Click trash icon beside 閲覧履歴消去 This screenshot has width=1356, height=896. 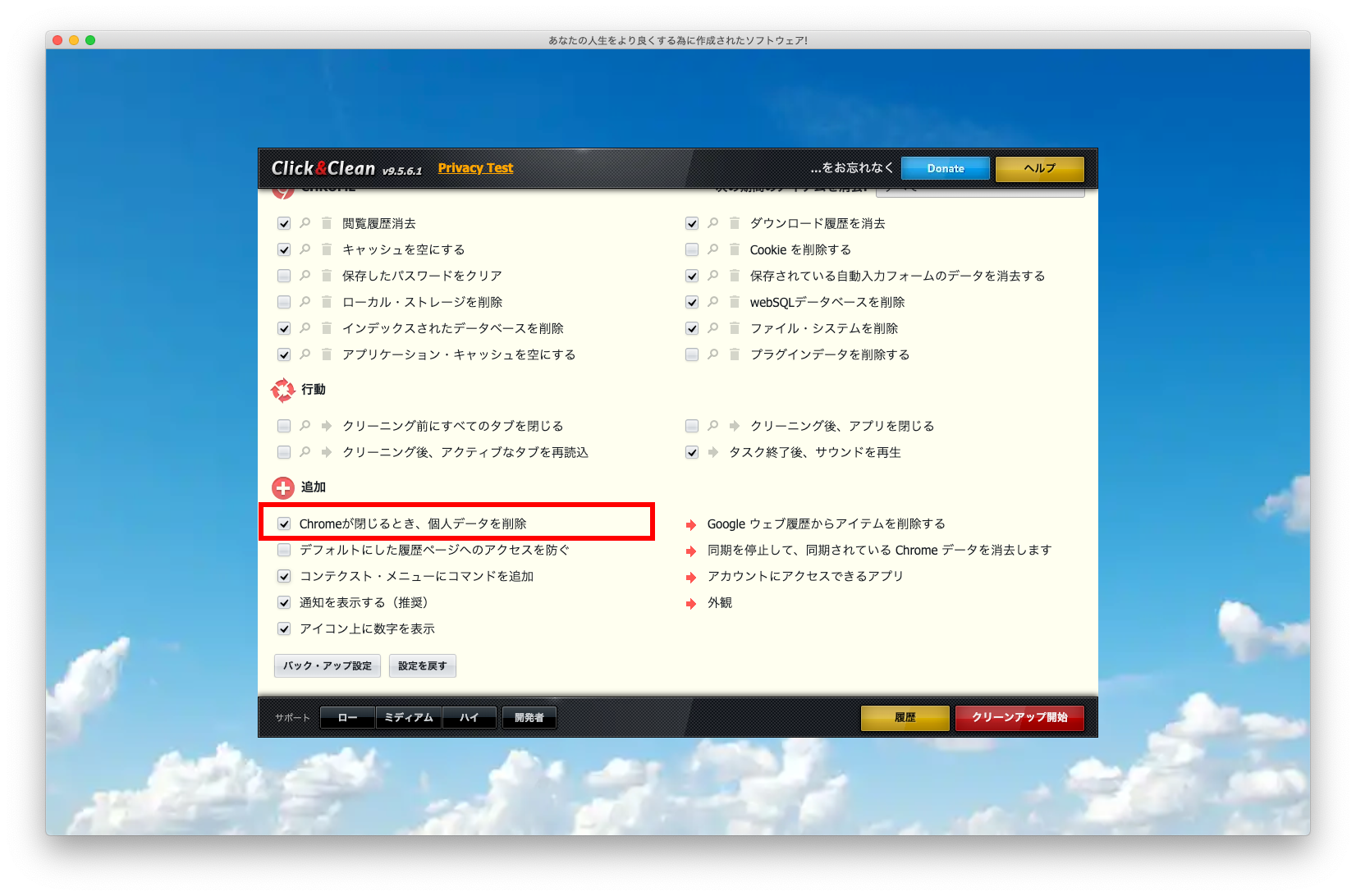327,223
